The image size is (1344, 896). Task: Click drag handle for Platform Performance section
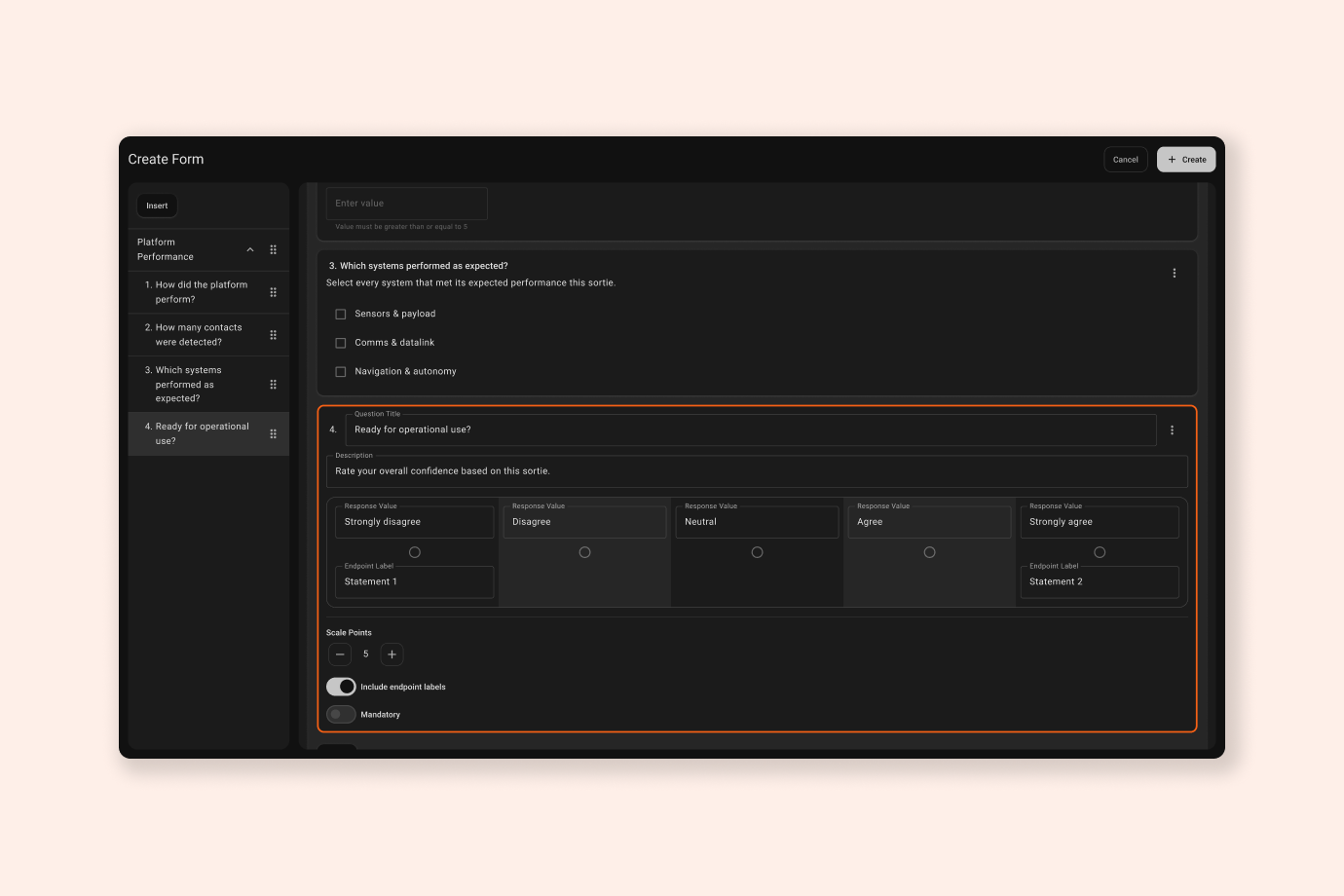point(273,249)
